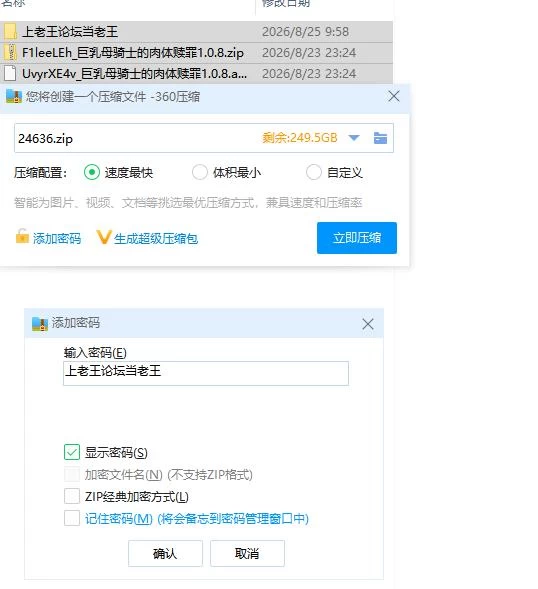538x589 pixels.
Task: Select the 速度最快 compression option
Action: click(x=92, y=172)
